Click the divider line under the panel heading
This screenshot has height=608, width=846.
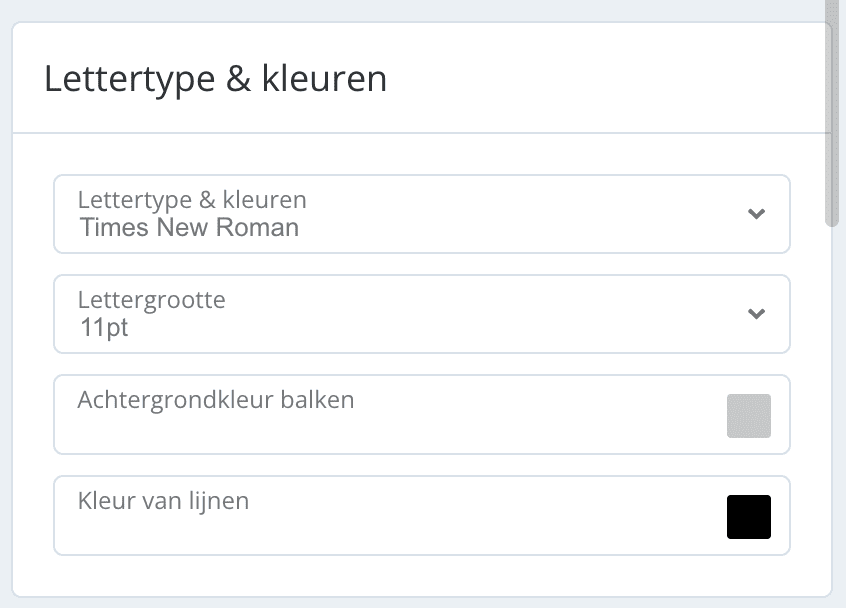click(x=422, y=133)
